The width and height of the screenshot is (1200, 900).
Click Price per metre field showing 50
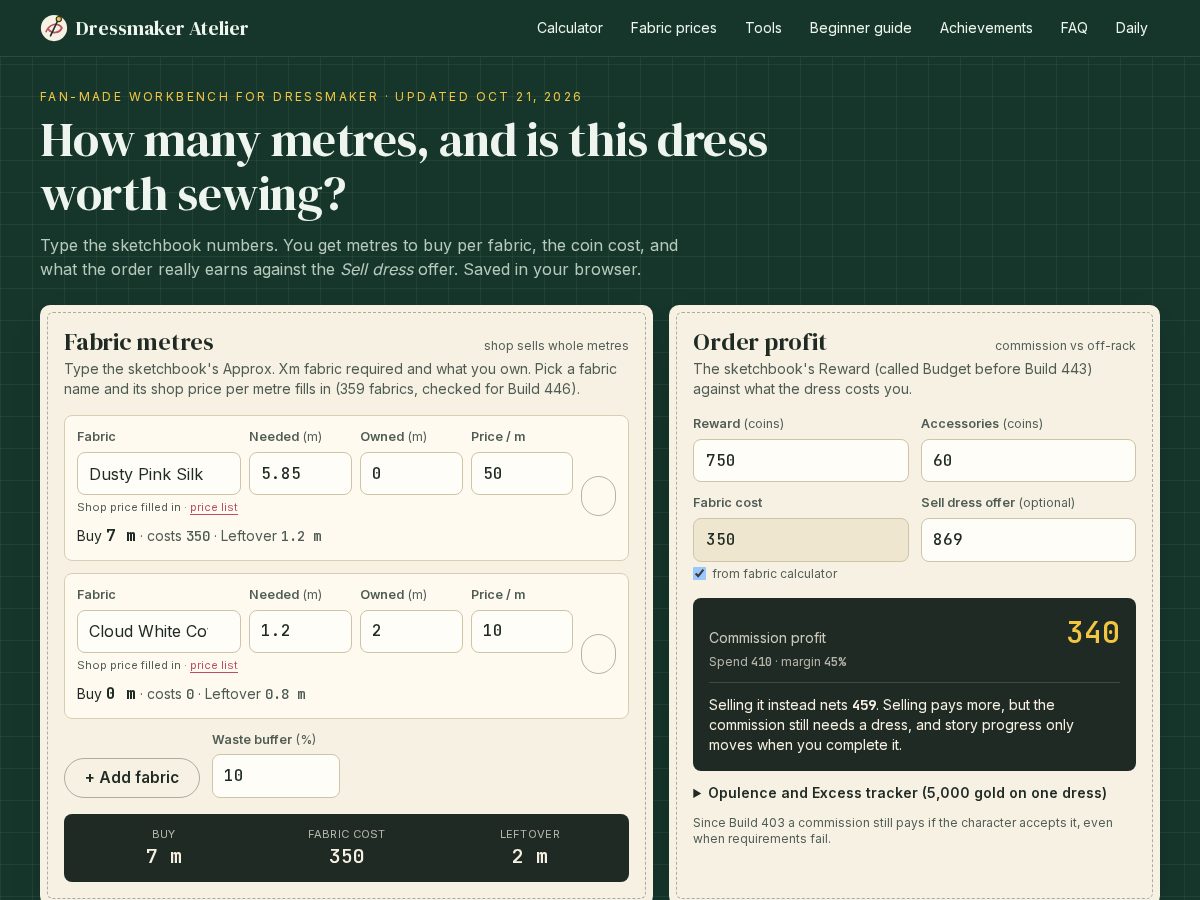coord(522,474)
